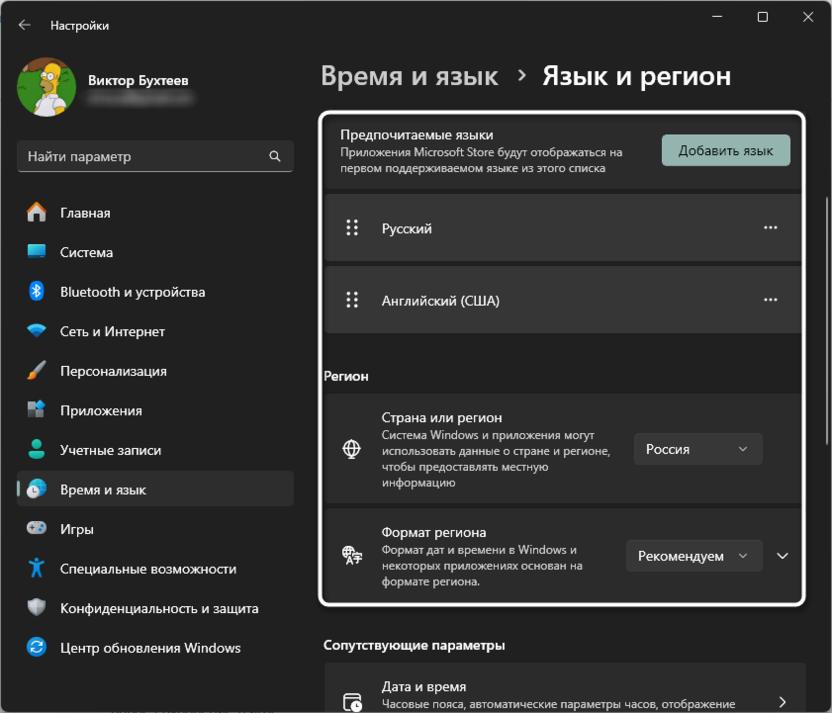Viewport: 832px width, 713px height.
Task: Click the globe-clock icon for Время и язык
Action: (x=37, y=489)
